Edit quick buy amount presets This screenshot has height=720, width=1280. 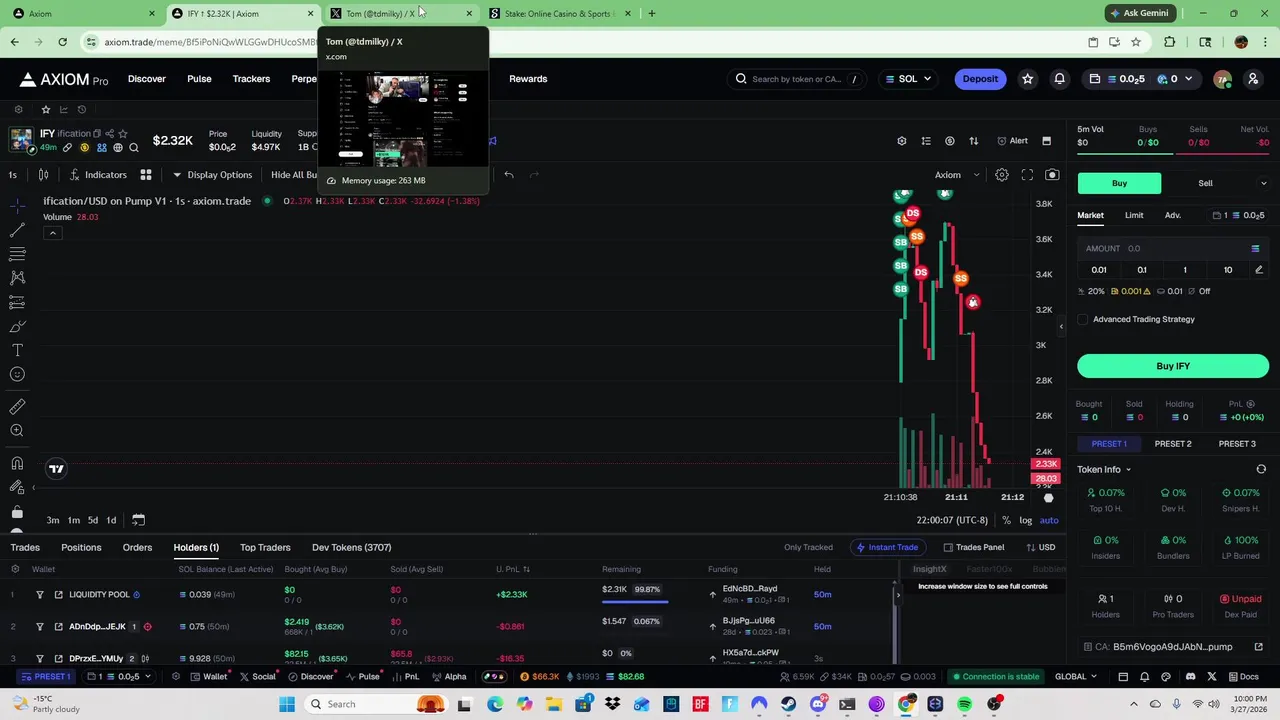(x=1259, y=270)
